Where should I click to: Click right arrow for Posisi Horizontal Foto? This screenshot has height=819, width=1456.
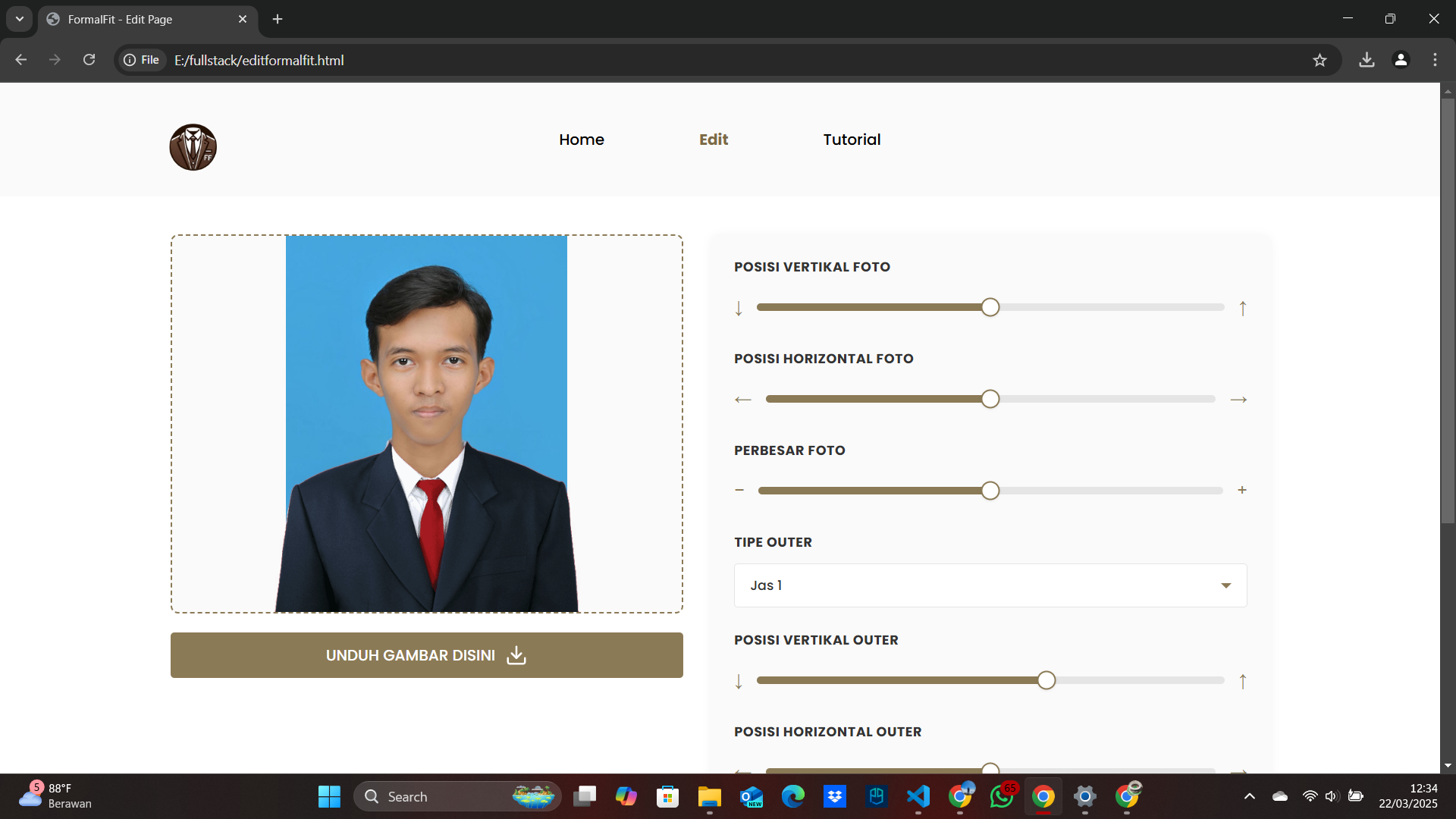[x=1238, y=400]
